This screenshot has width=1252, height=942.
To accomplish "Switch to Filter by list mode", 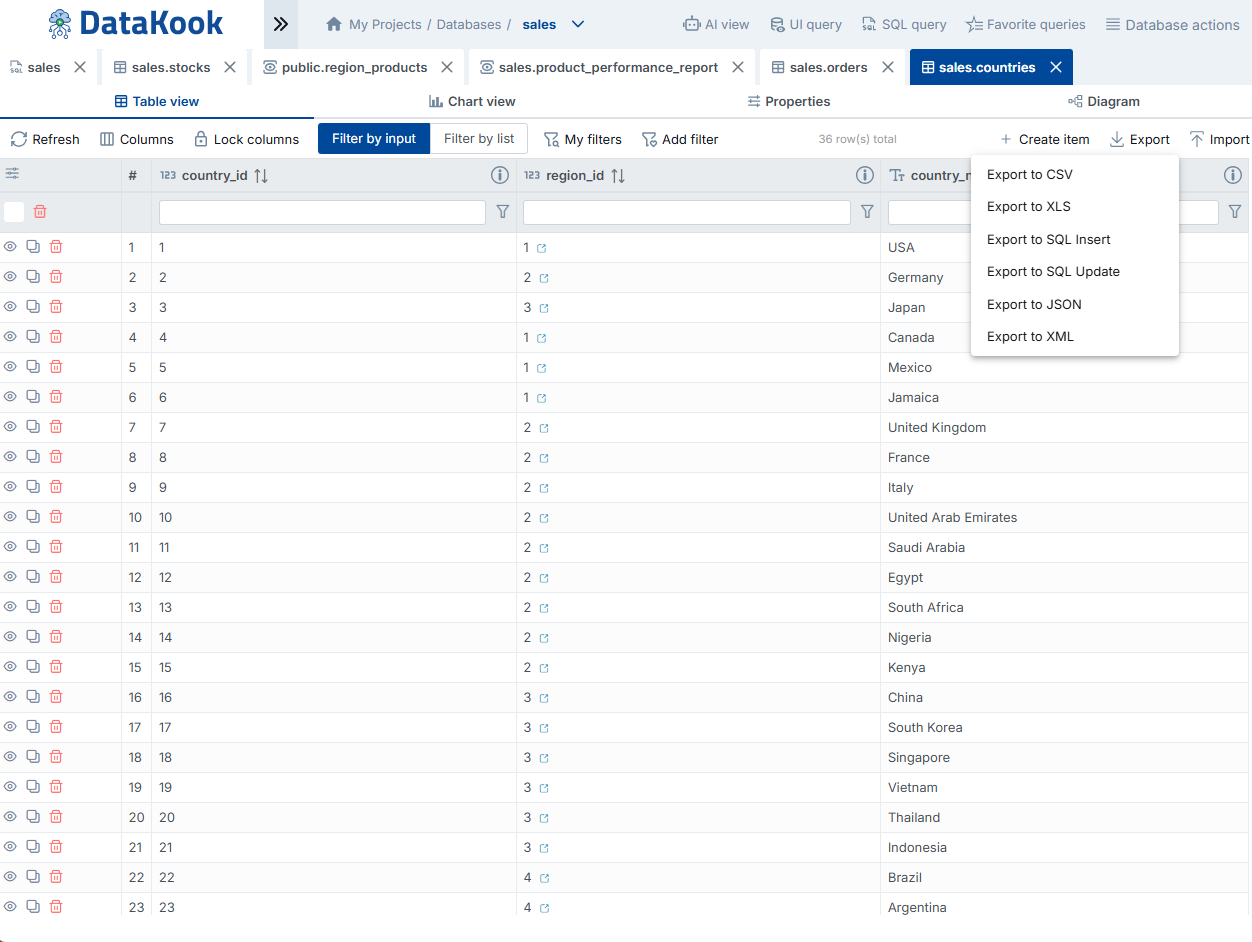I will point(478,139).
